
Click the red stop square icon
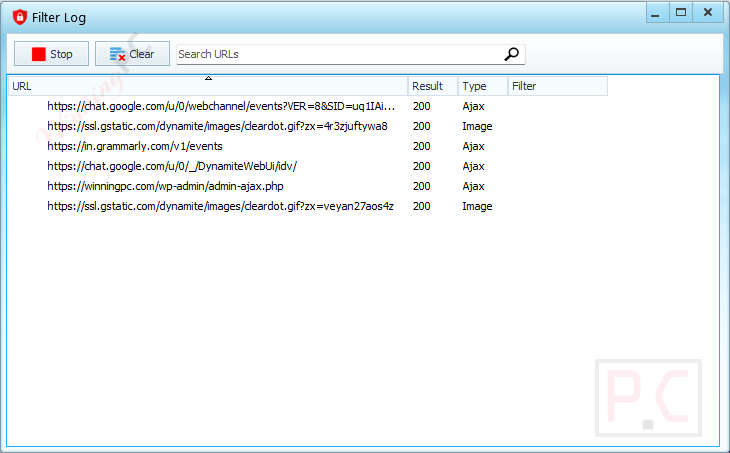click(x=39, y=54)
